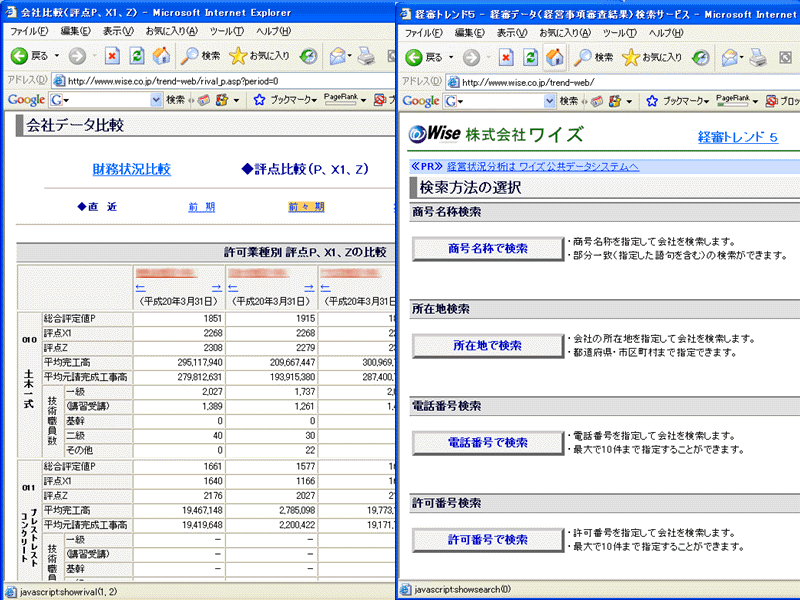The width and height of the screenshot is (800, 600).
Task: Open the PageRank dropdown in the left Google toolbar
Action: pyautogui.click(x=342, y=100)
